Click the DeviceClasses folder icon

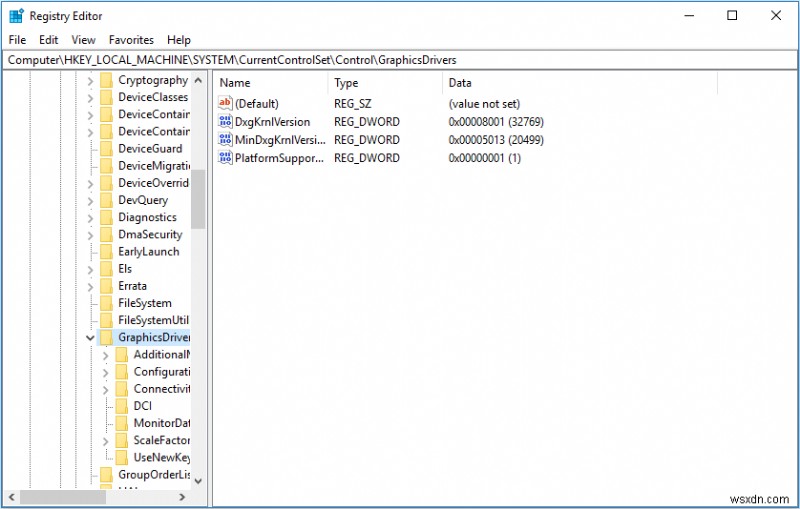tap(106, 97)
